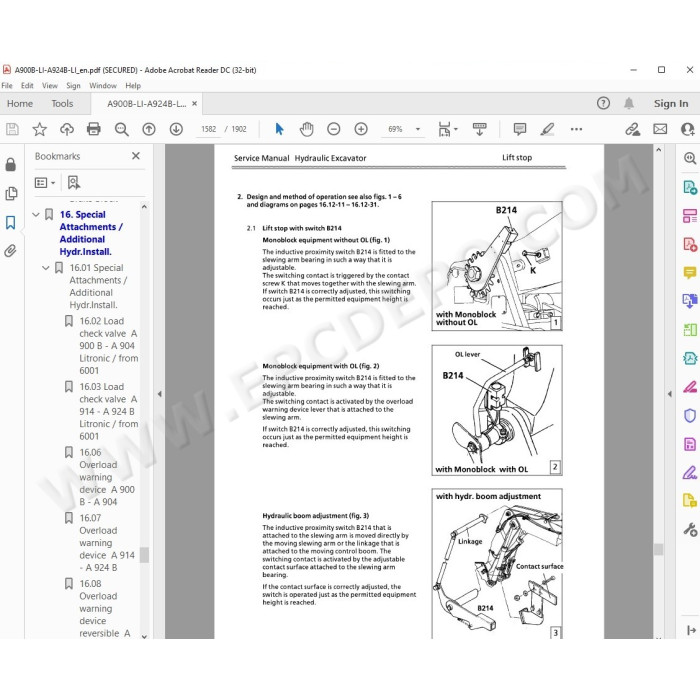Click the Export PDF tool in right pane
Viewport: 700px width, 700px height.
690,187
